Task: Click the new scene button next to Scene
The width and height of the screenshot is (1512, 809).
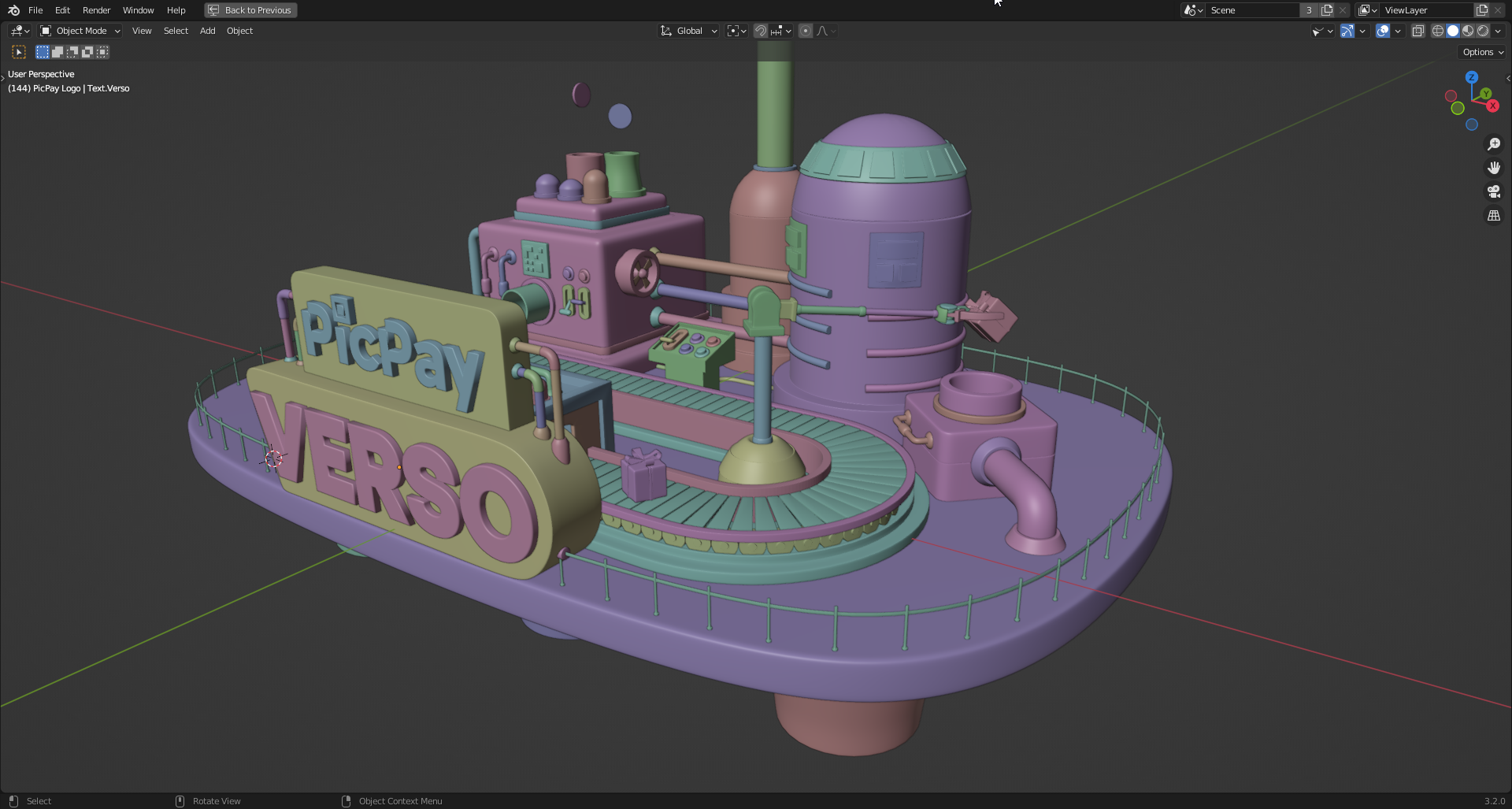Action: [x=1327, y=10]
